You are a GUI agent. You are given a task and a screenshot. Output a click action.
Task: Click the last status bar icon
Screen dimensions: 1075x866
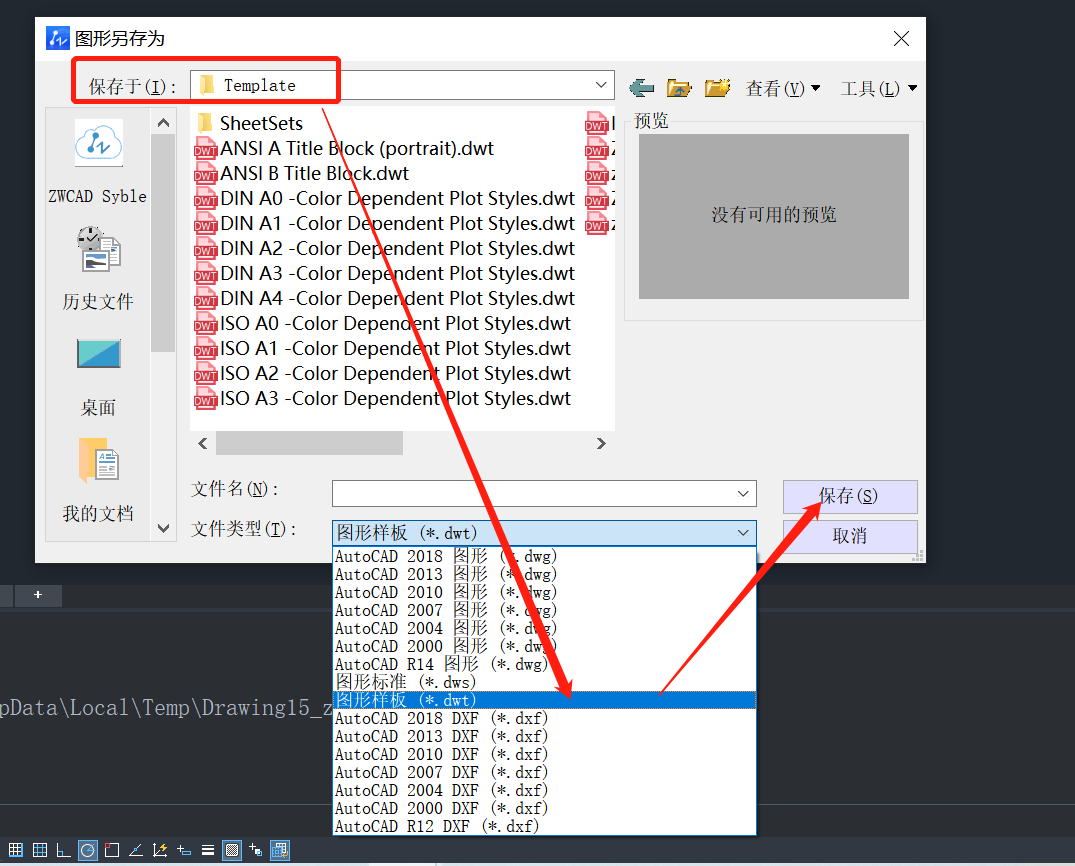pos(280,850)
